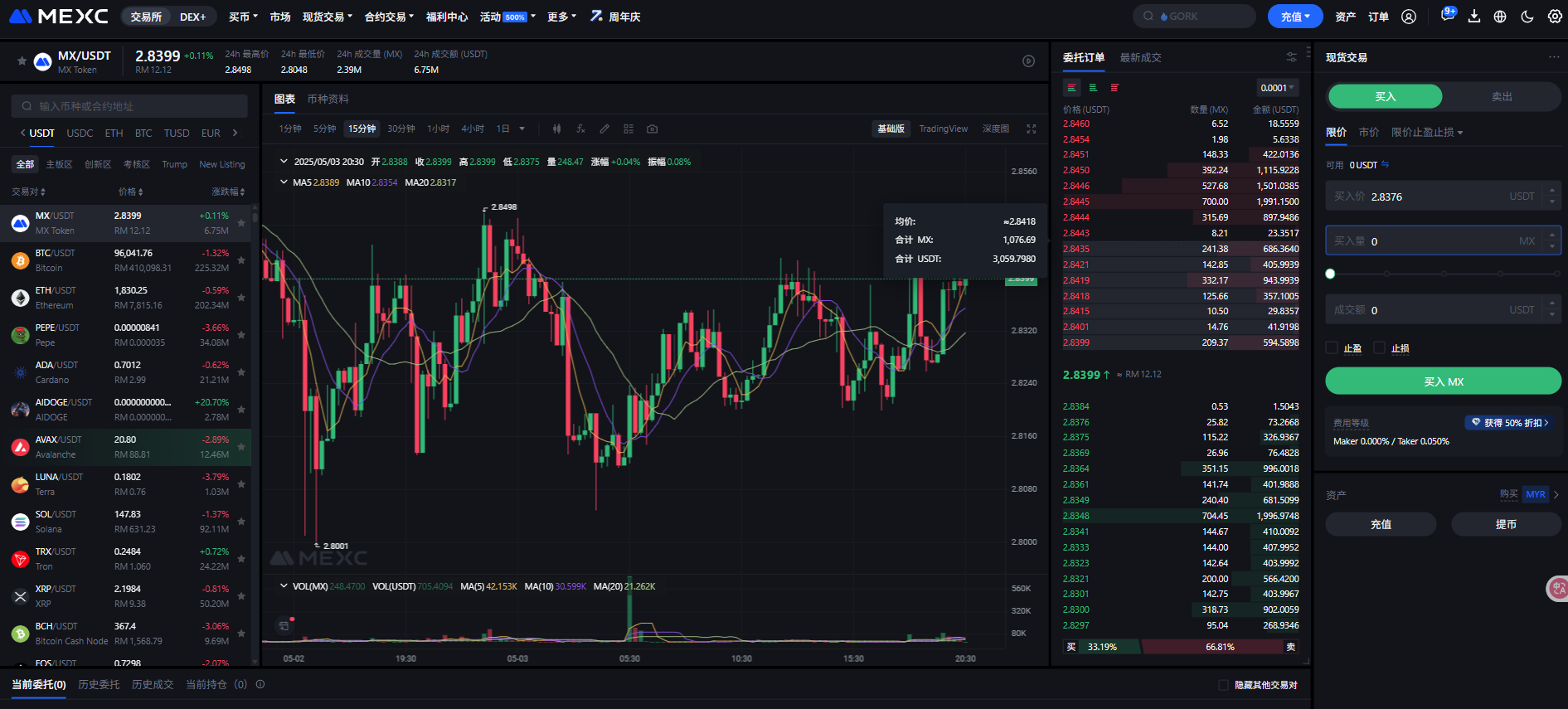Image resolution: width=1568 pixels, height=709 pixels.
Task: Click the chart reset icon near volume panel
Action: coord(284,625)
